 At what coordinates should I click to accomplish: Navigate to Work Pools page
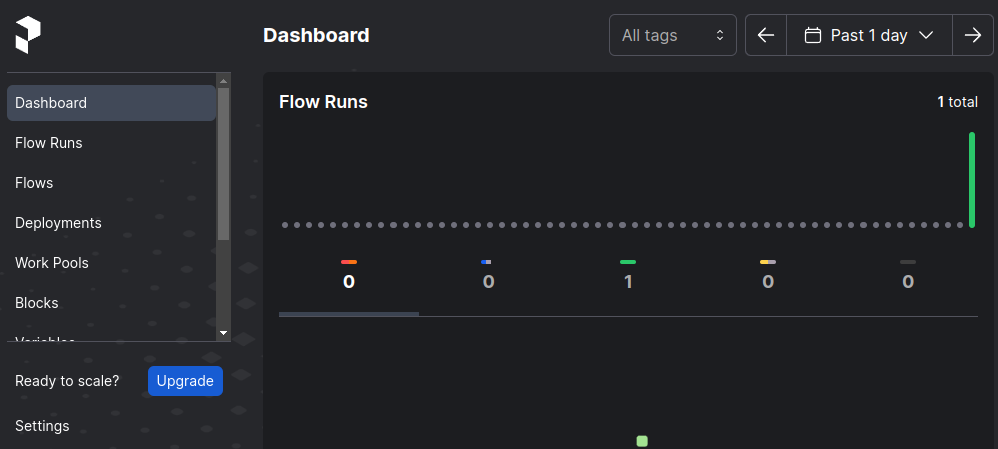click(x=52, y=263)
